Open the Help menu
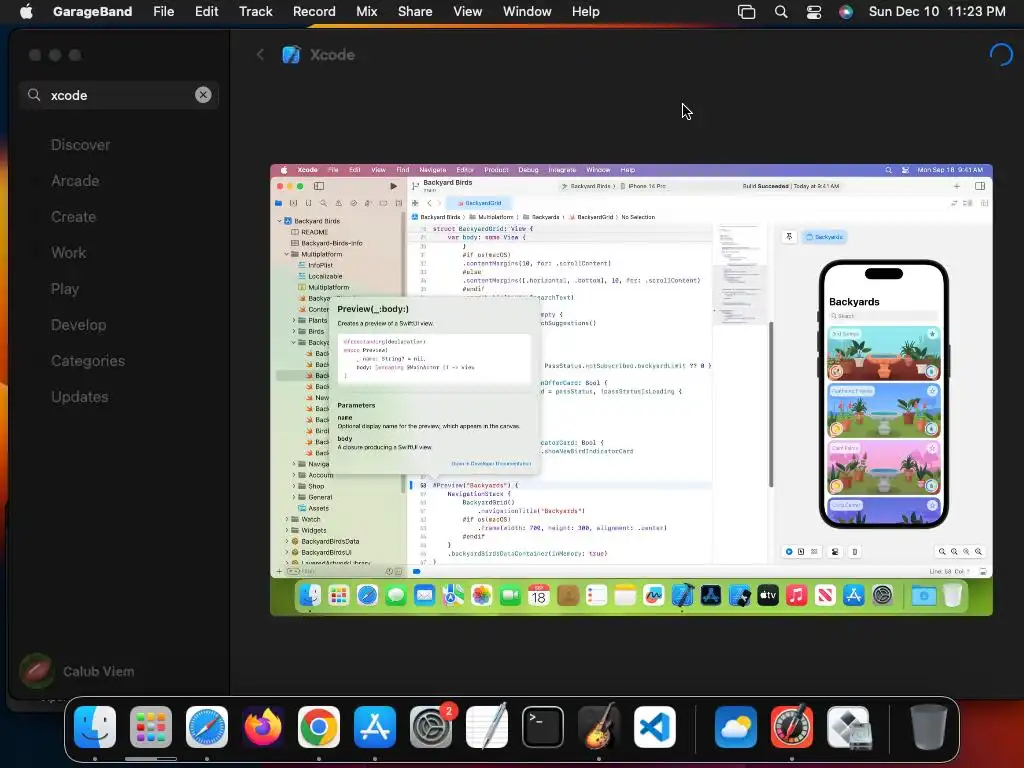Screen dimensions: 1024x768 (585, 12)
